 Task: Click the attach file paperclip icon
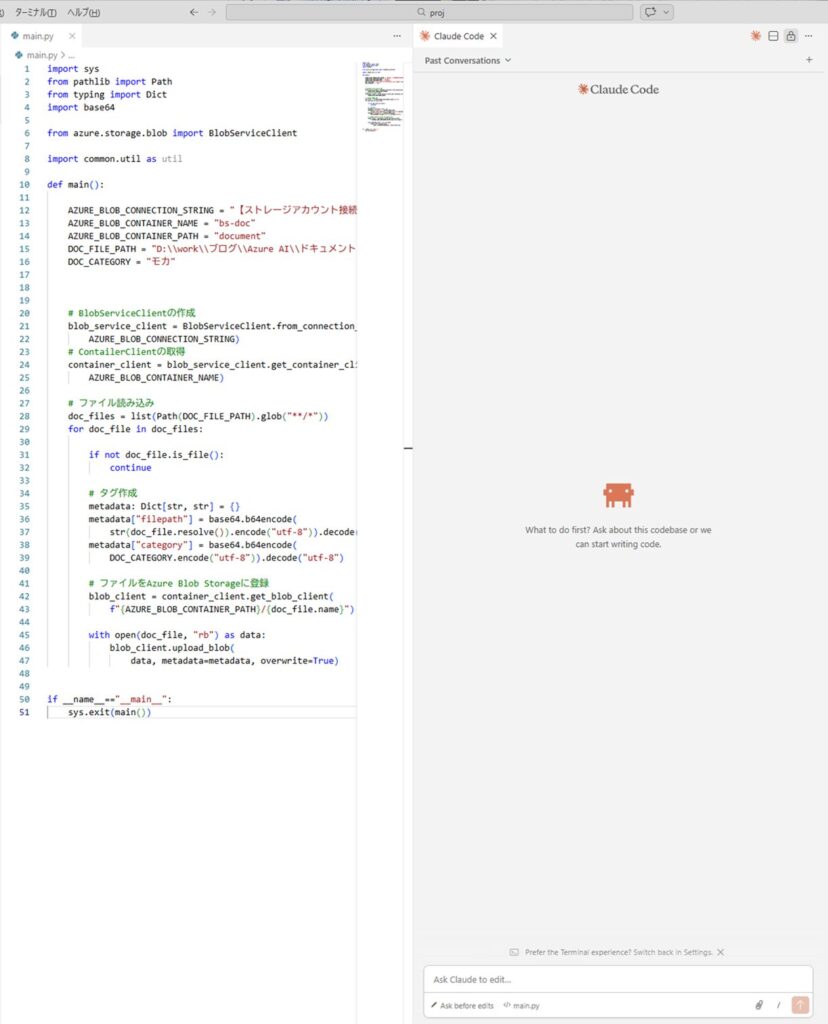[x=759, y=1005]
